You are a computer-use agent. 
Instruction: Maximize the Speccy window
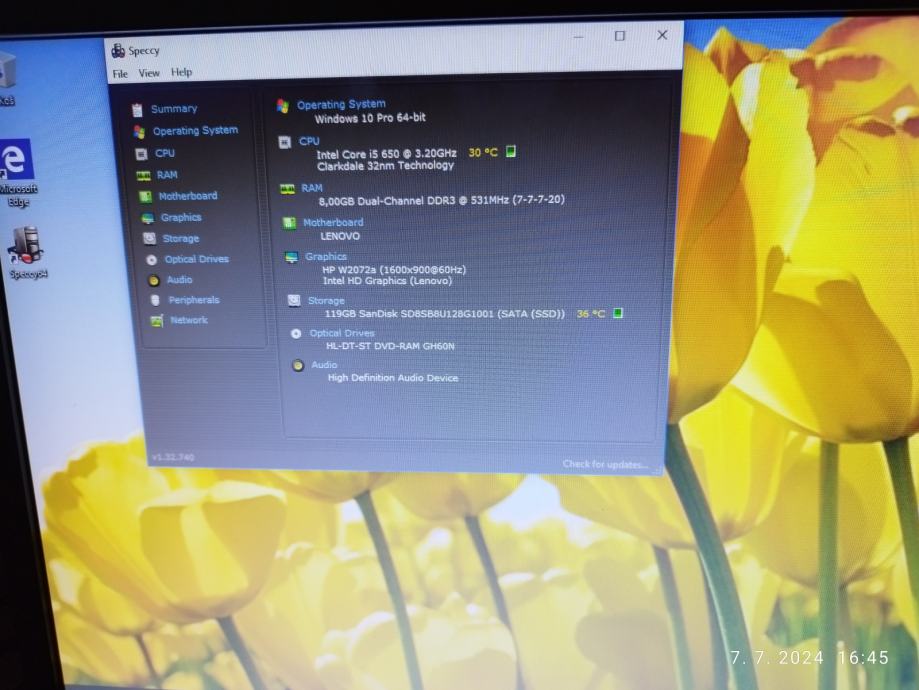[619, 36]
